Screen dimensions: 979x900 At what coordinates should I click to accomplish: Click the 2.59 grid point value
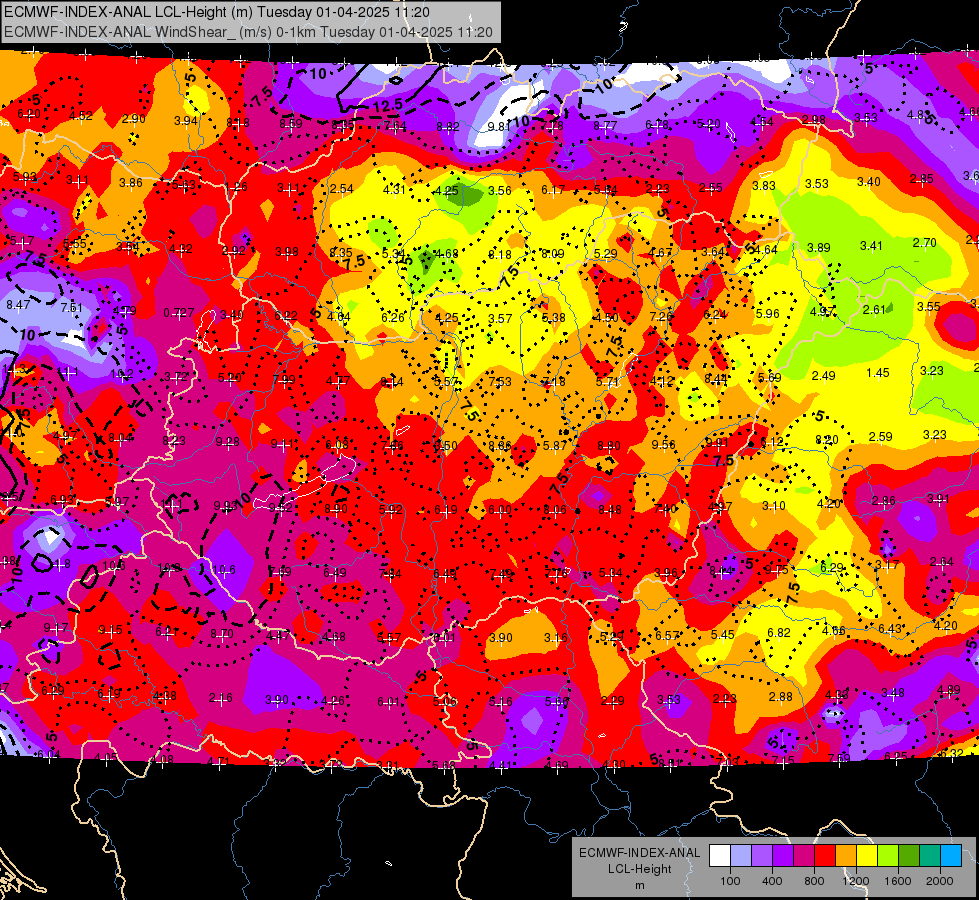[880, 437]
